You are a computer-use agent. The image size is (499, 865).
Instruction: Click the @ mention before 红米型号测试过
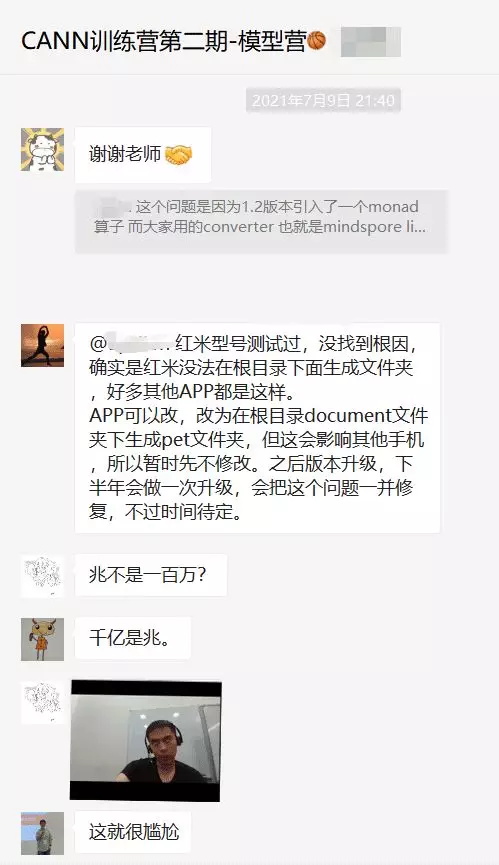(131, 343)
